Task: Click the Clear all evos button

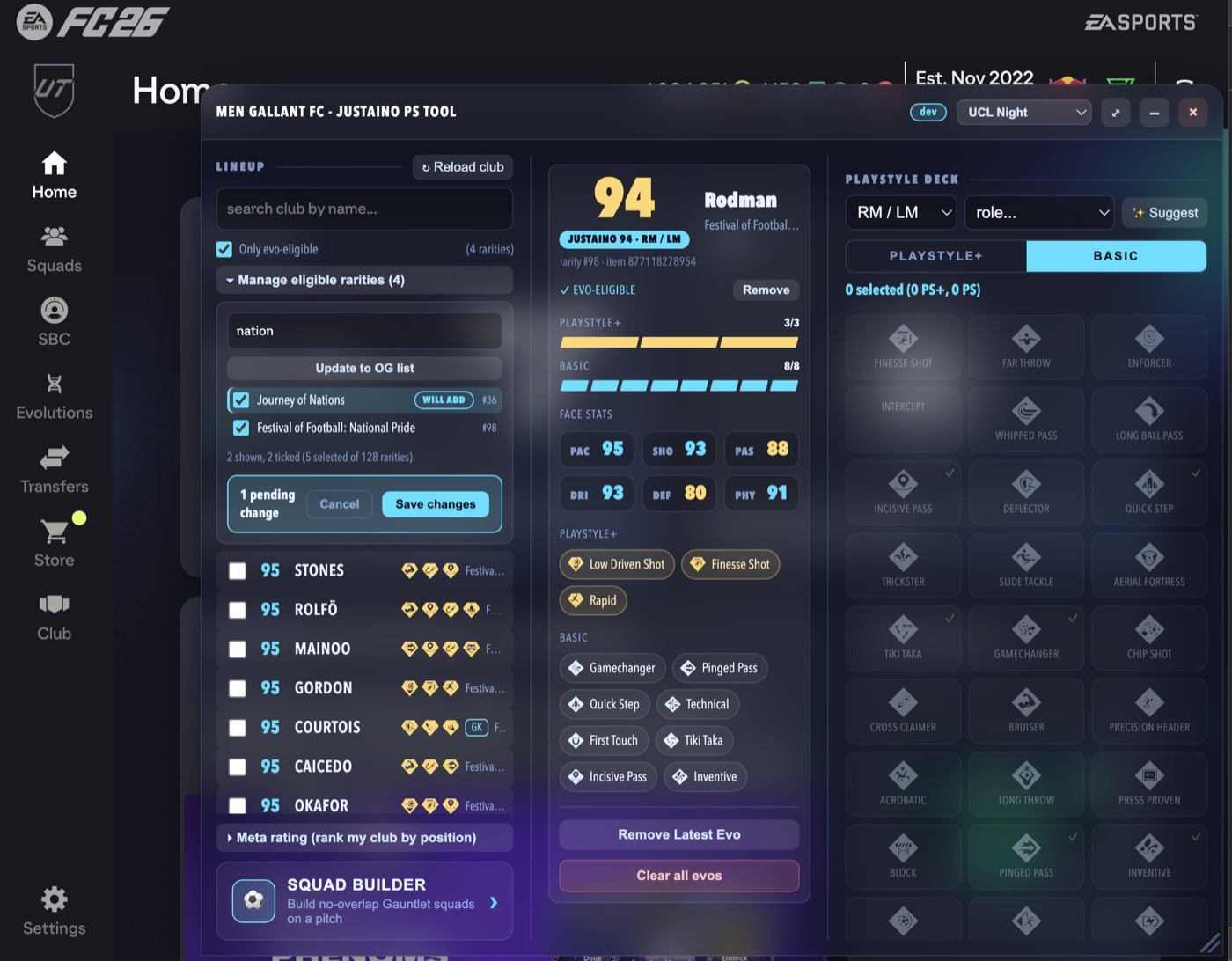Action: click(679, 876)
